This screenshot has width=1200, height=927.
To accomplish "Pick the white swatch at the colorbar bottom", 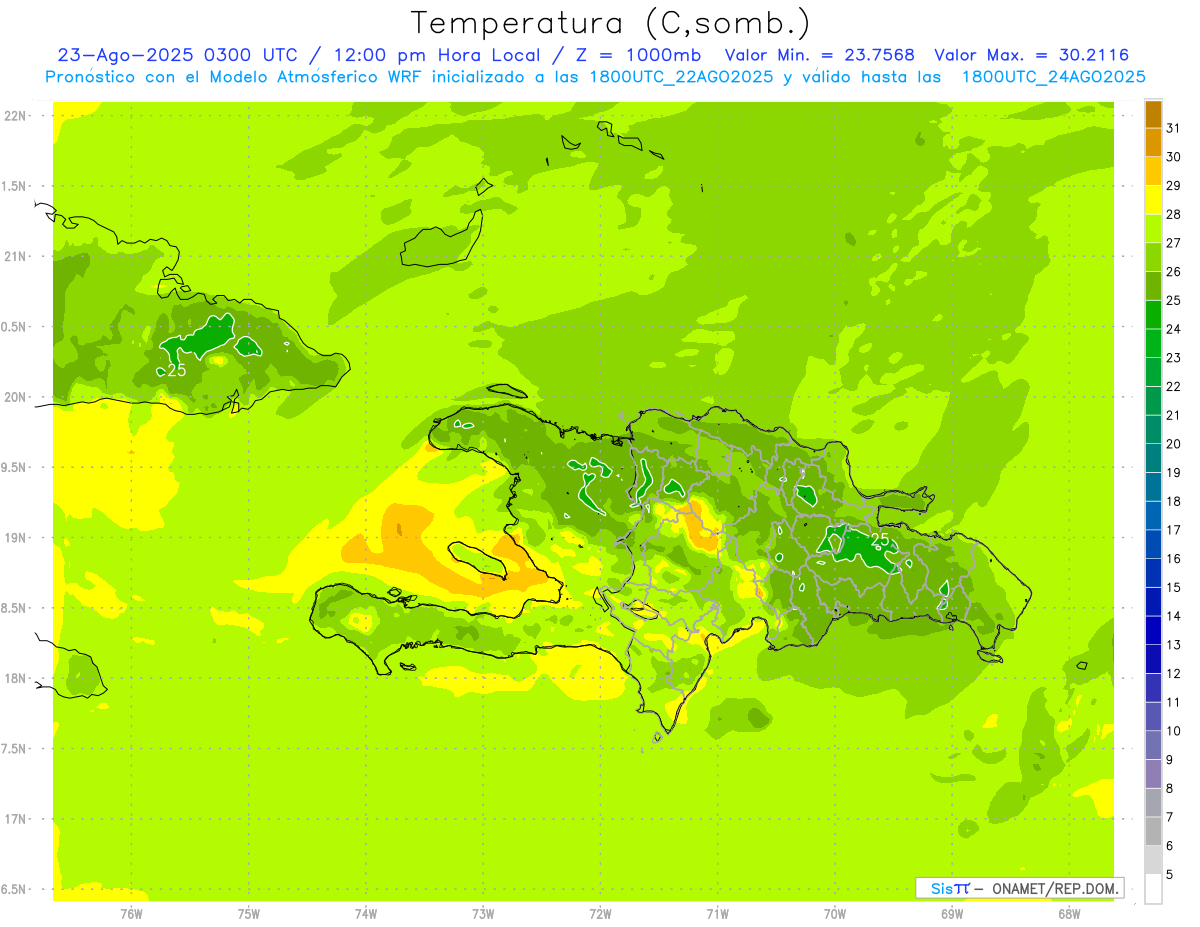I will pos(1153,889).
